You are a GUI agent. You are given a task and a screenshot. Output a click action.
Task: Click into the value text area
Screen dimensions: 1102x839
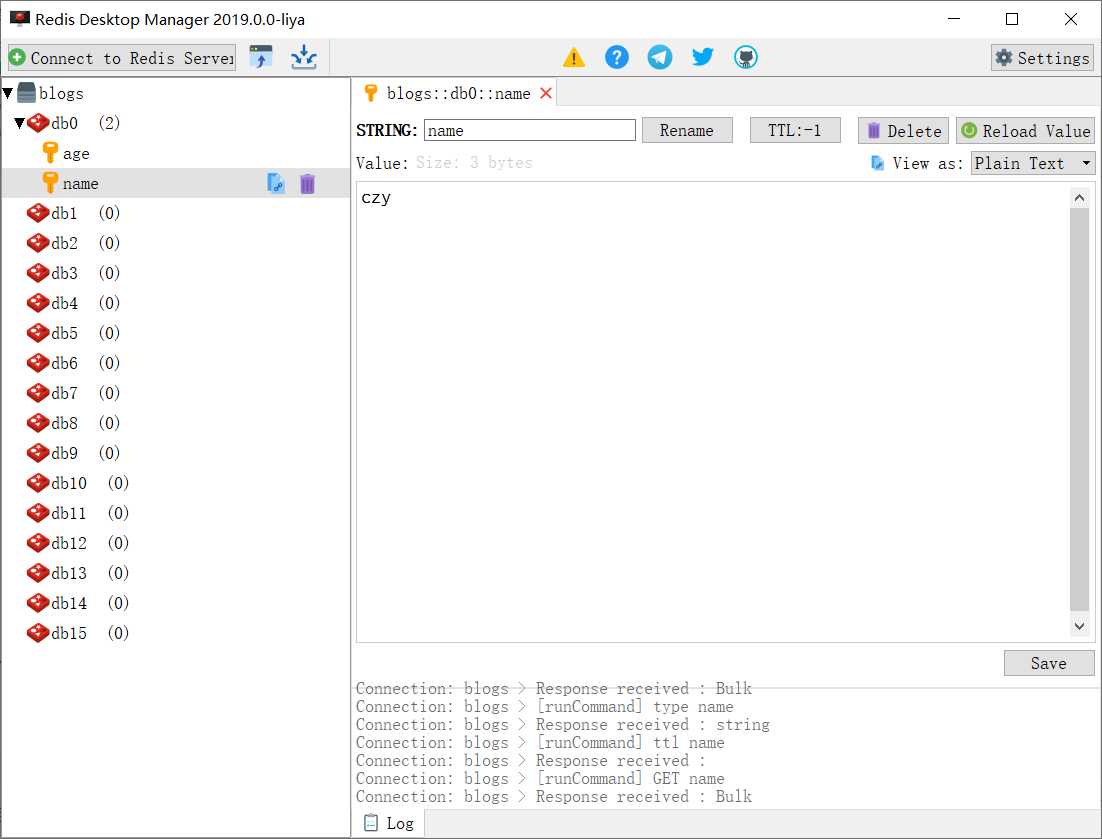(x=712, y=412)
